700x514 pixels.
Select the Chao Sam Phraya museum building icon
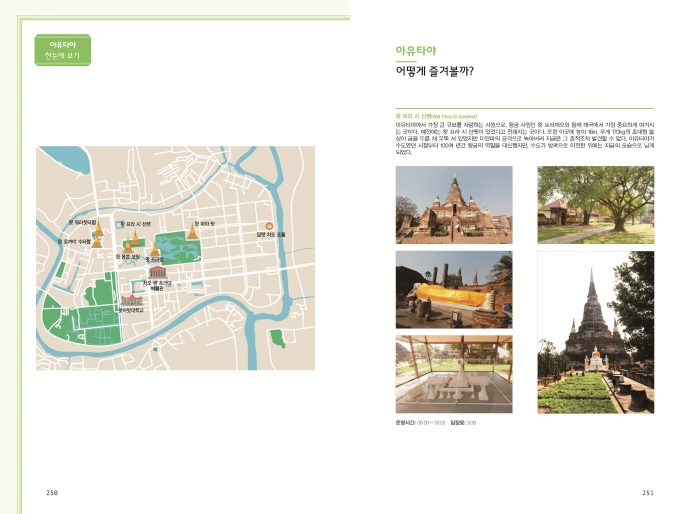157,271
